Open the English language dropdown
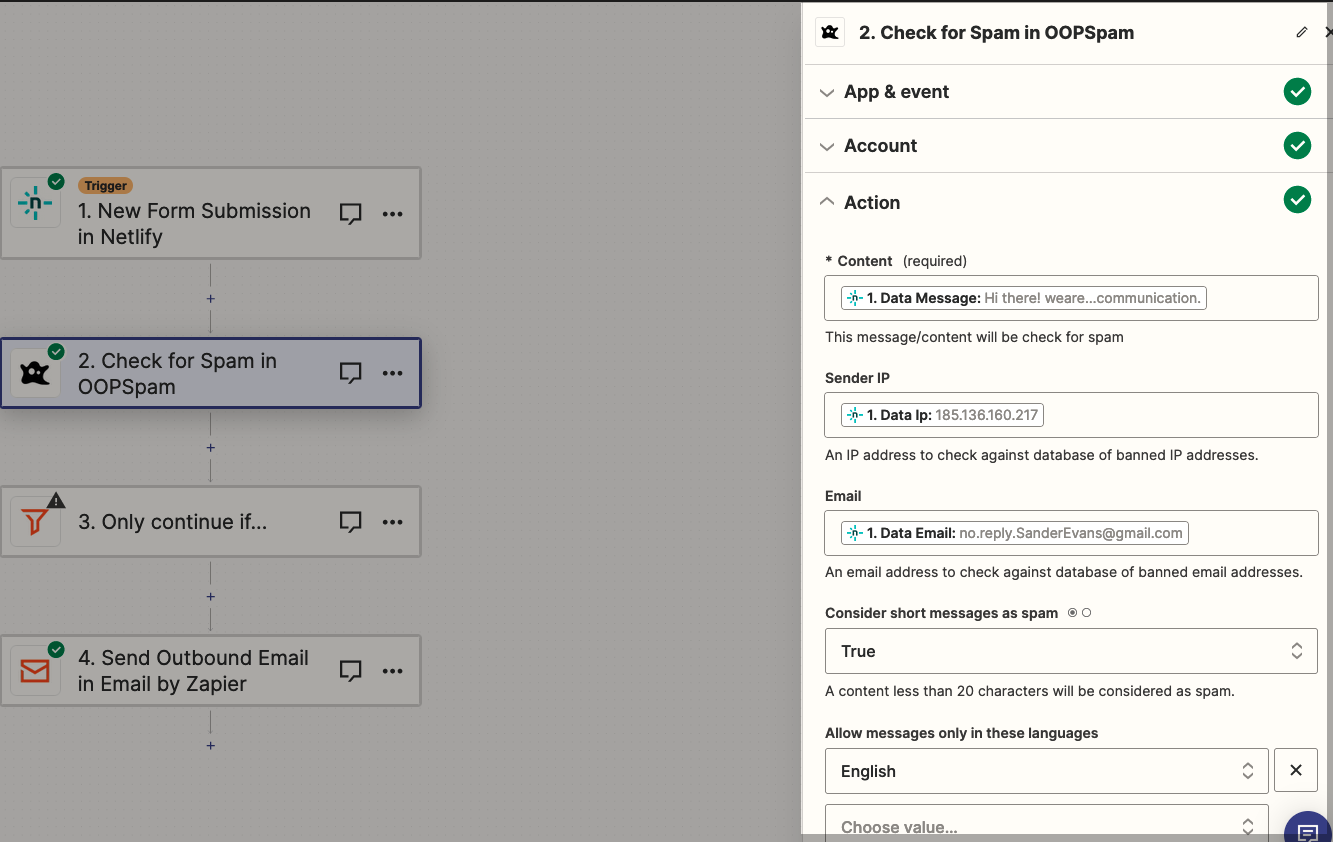 coord(1047,771)
